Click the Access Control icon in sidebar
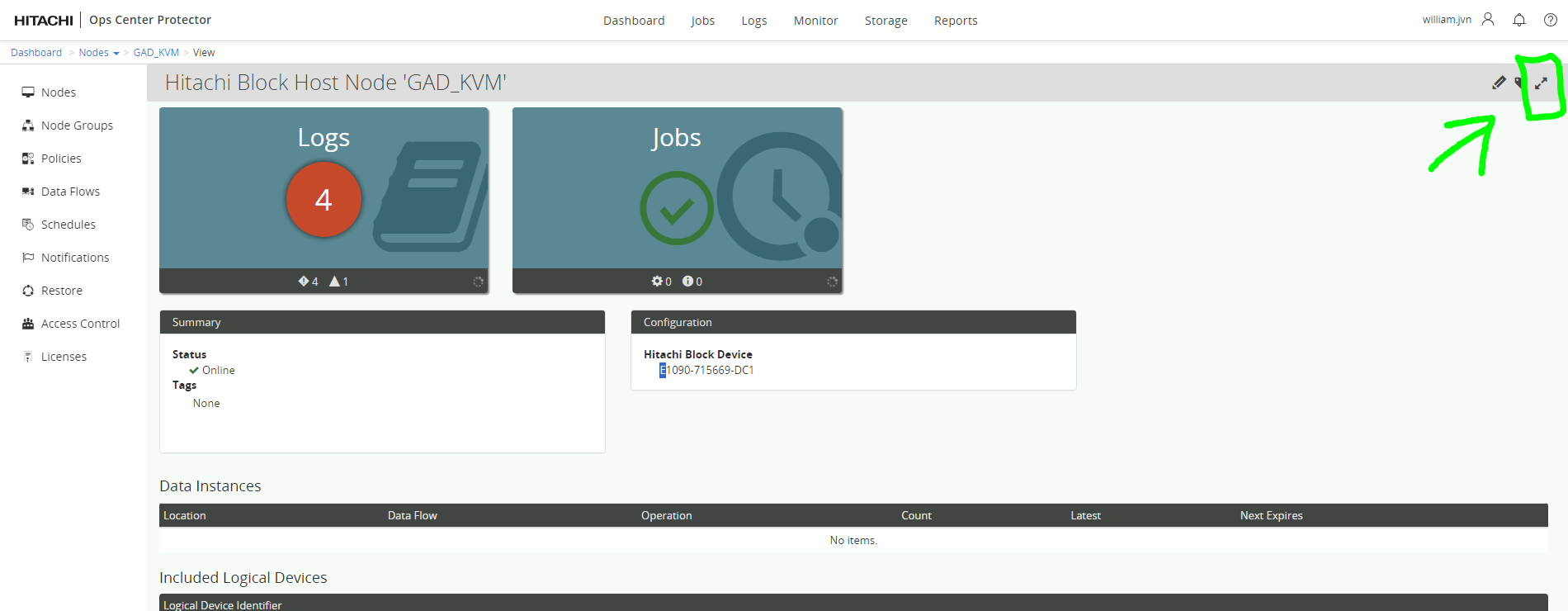This screenshot has width=1568, height=611. click(28, 324)
